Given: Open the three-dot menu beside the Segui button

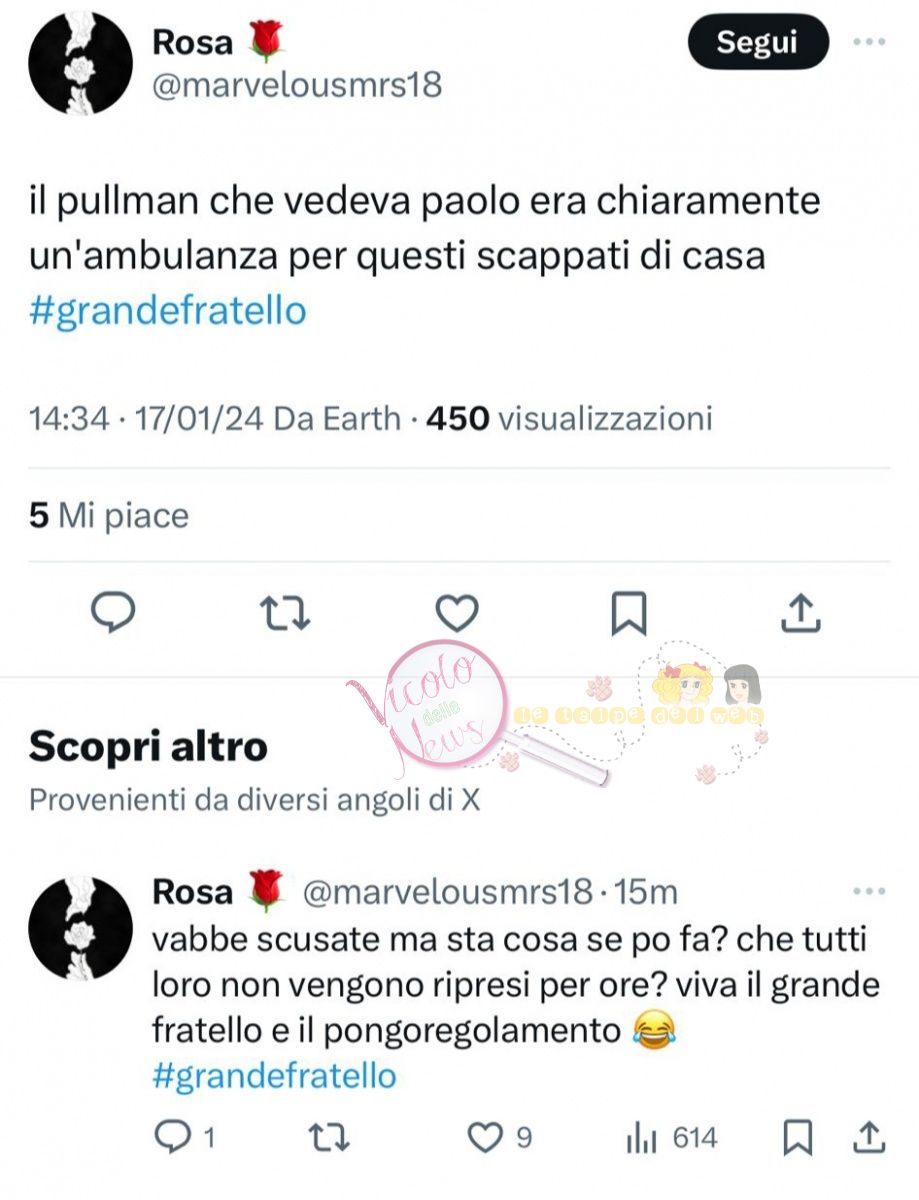Looking at the screenshot, I should coord(868,43).
